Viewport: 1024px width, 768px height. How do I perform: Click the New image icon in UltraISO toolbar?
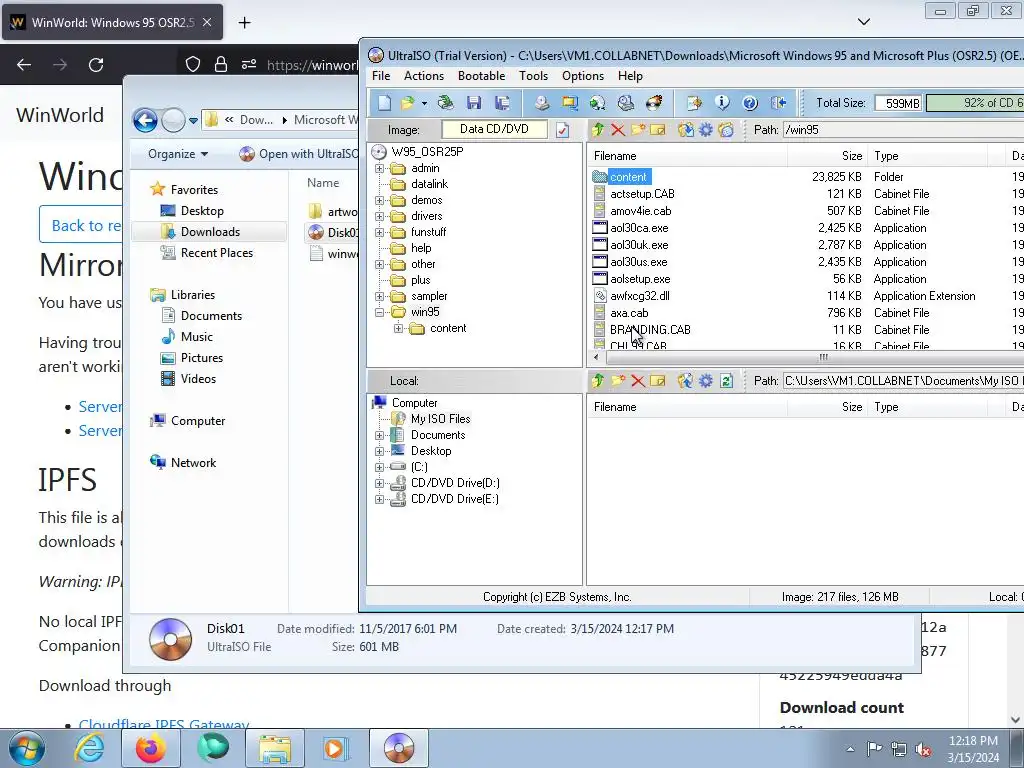[385, 103]
